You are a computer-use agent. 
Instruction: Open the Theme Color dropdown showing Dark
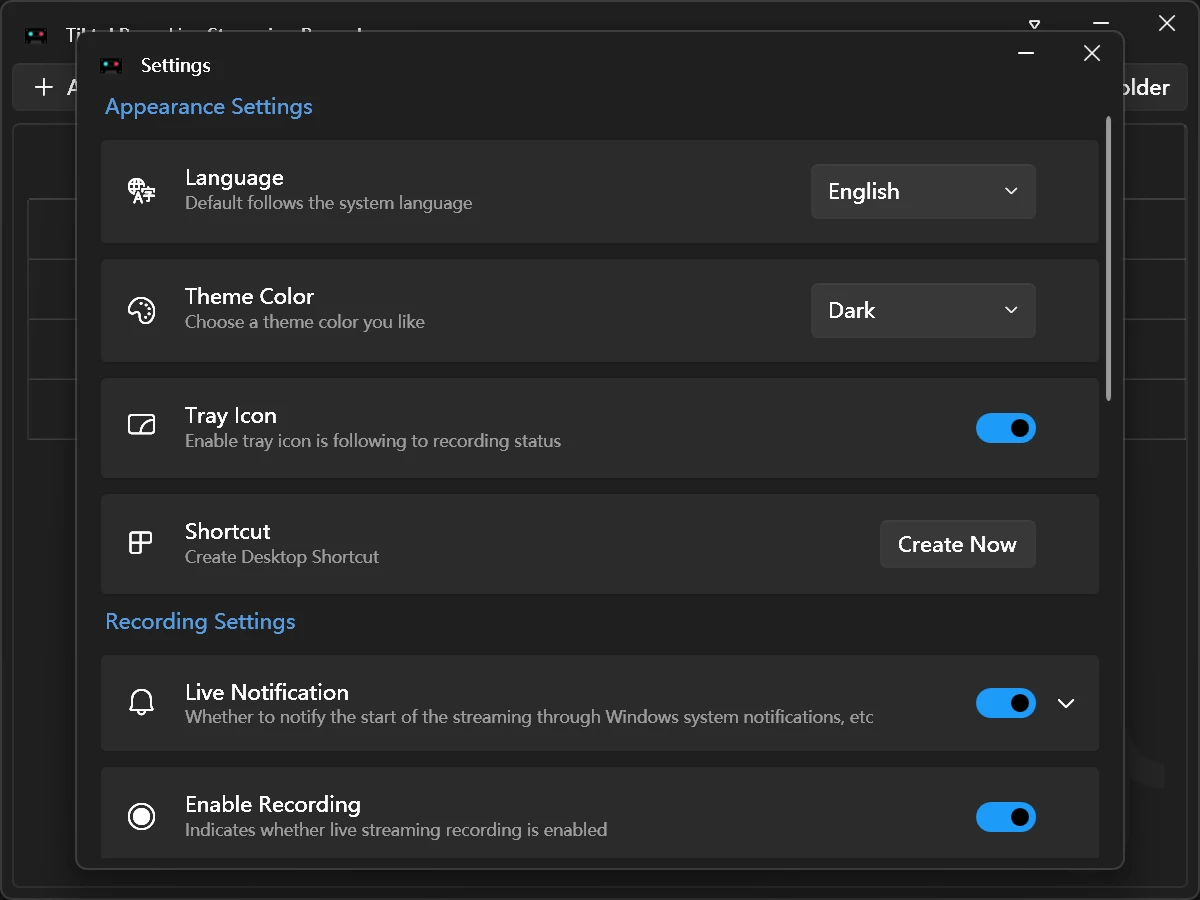[x=923, y=310]
